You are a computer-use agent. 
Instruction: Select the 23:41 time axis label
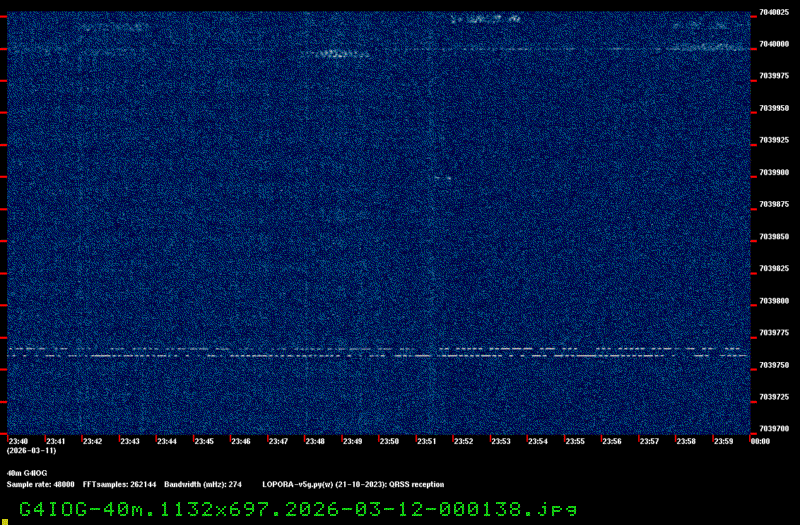coord(56,441)
